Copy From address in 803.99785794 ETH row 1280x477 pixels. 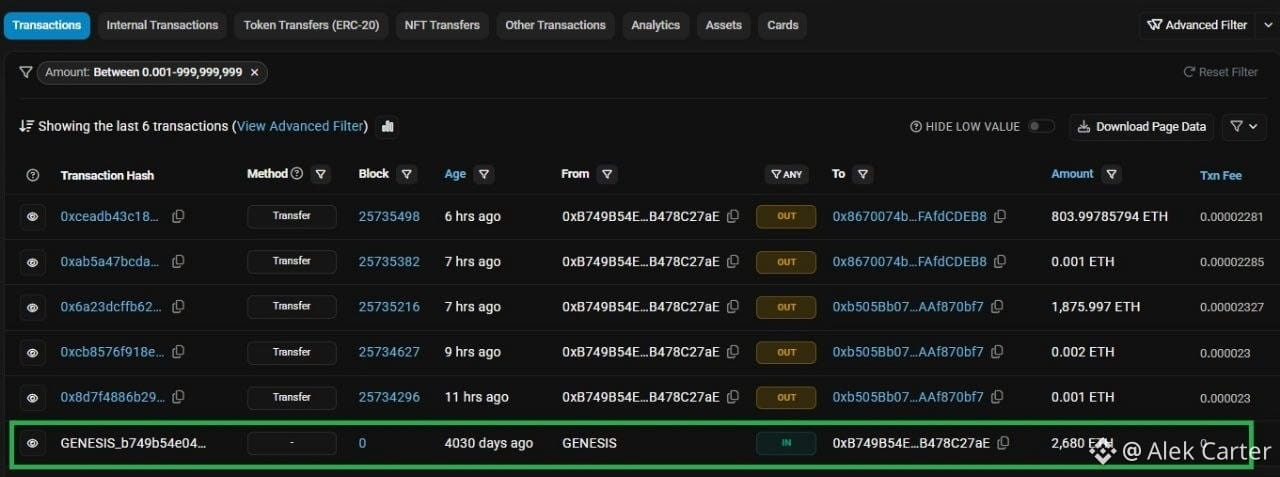coord(733,216)
